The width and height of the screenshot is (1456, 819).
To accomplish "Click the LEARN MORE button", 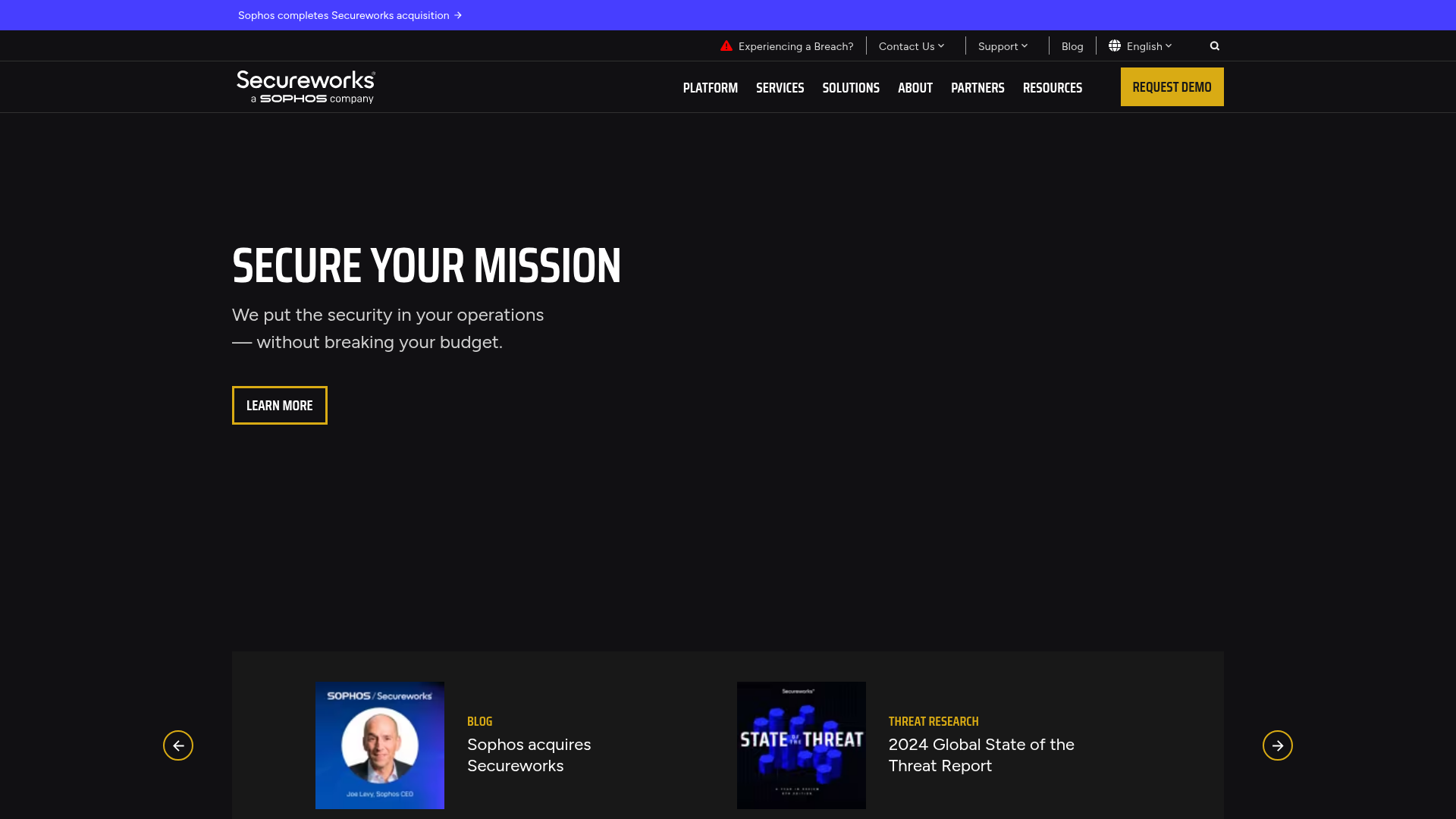I will pyautogui.click(x=279, y=405).
